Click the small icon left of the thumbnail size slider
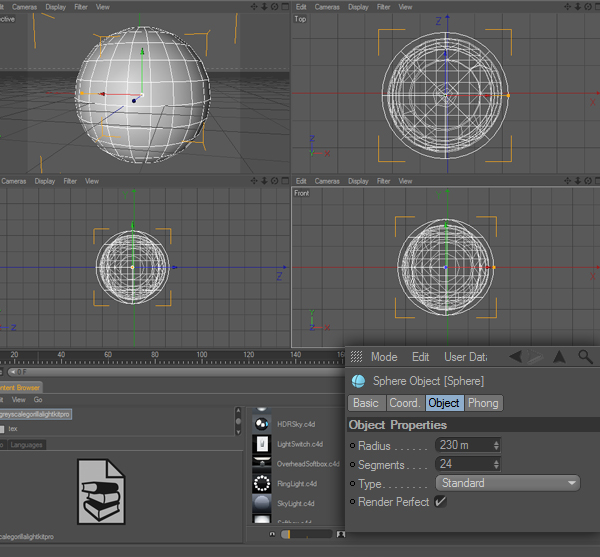The height and width of the screenshot is (557, 600). tap(272, 534)
